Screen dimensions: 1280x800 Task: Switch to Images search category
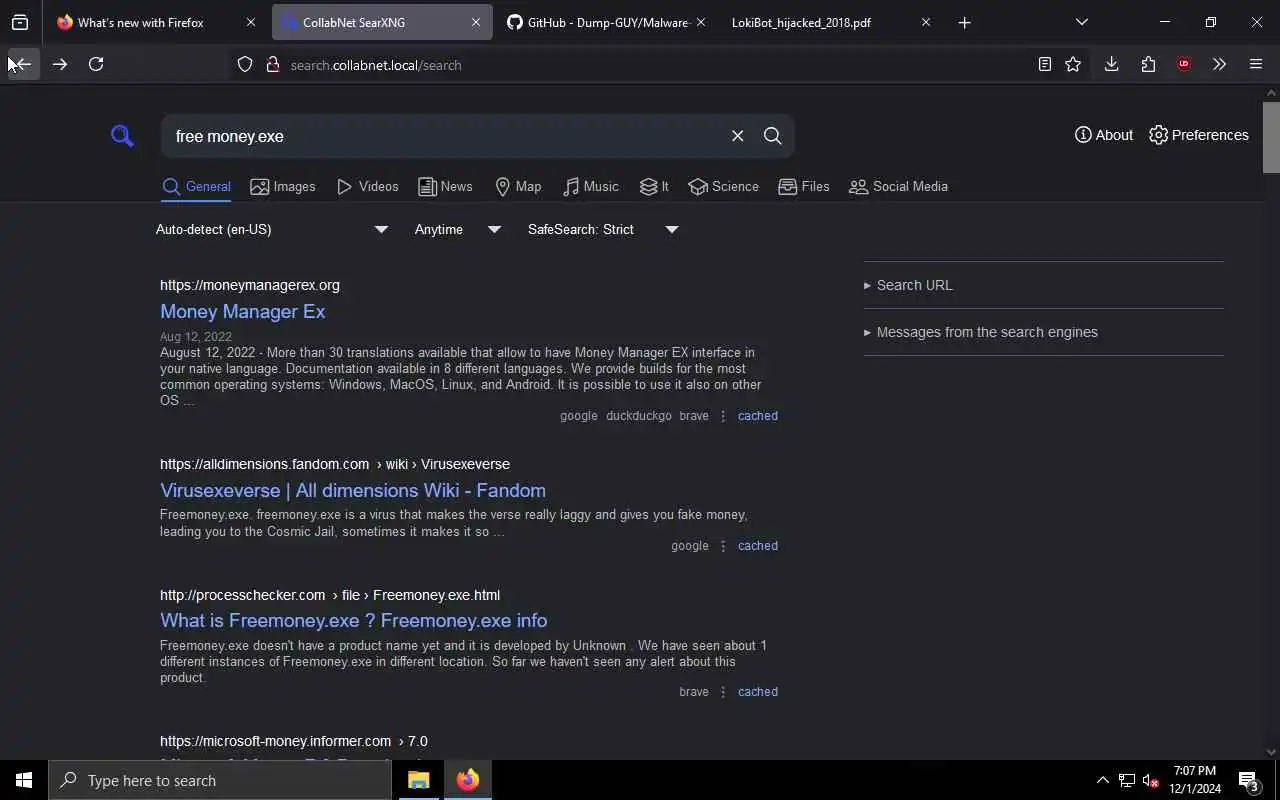[x=283, y=187]
